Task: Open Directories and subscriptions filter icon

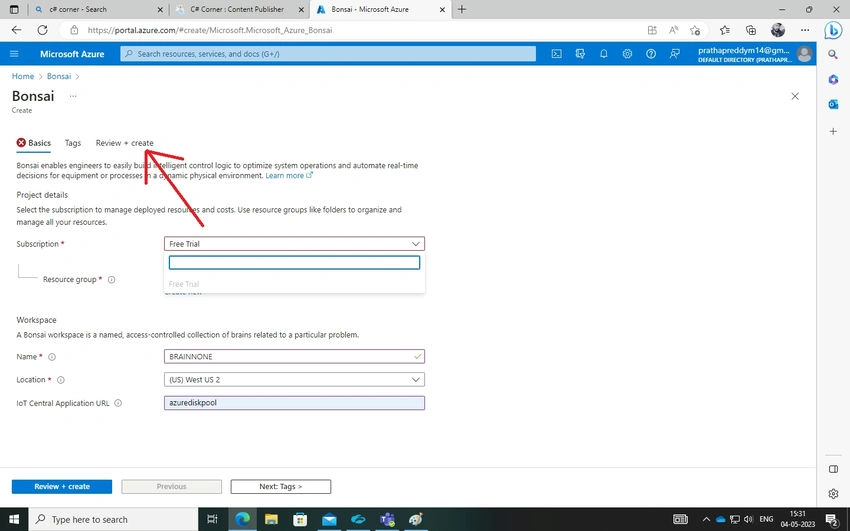Action: [x=580, y=54]
